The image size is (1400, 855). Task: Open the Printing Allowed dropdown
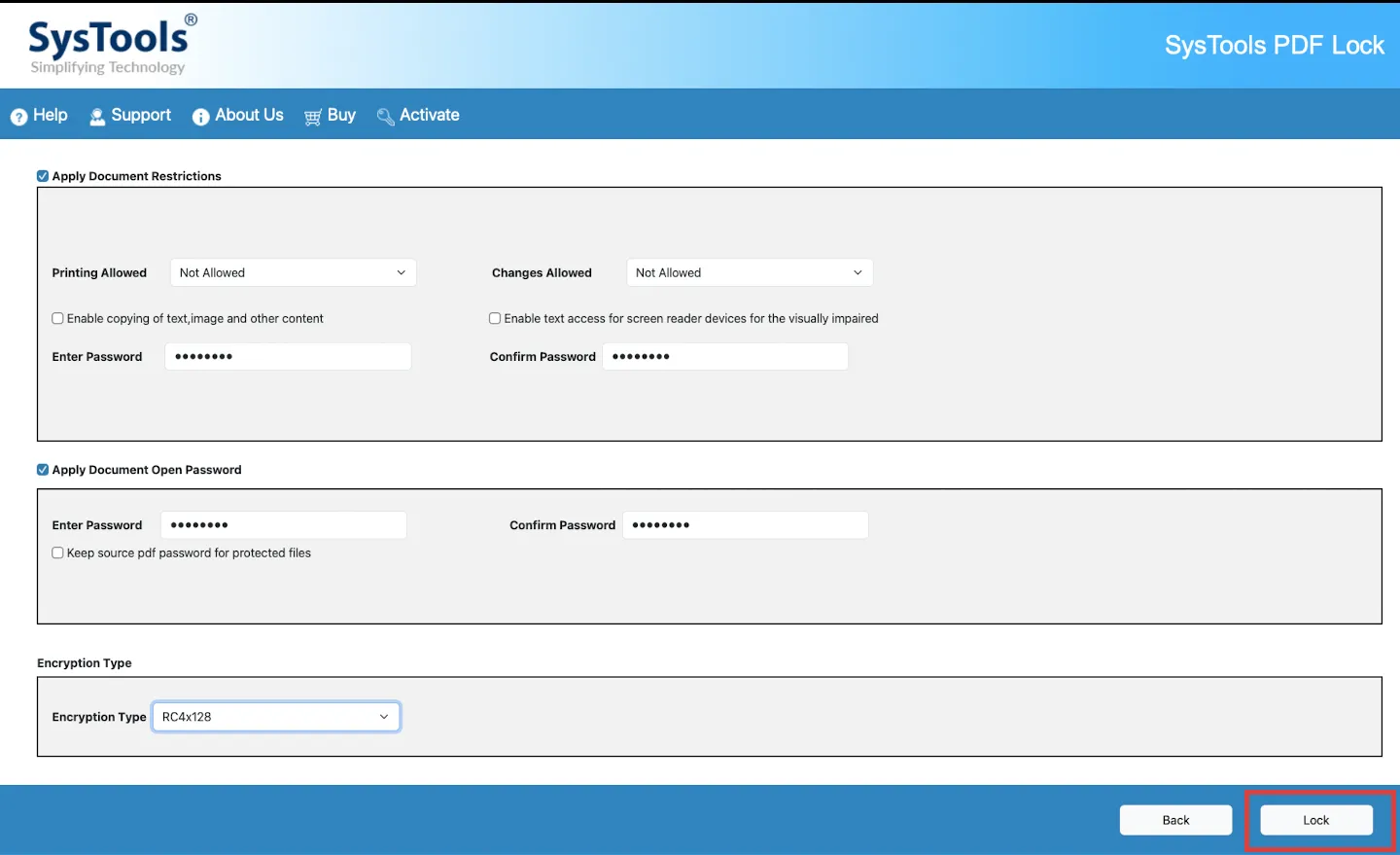(294, 272)
